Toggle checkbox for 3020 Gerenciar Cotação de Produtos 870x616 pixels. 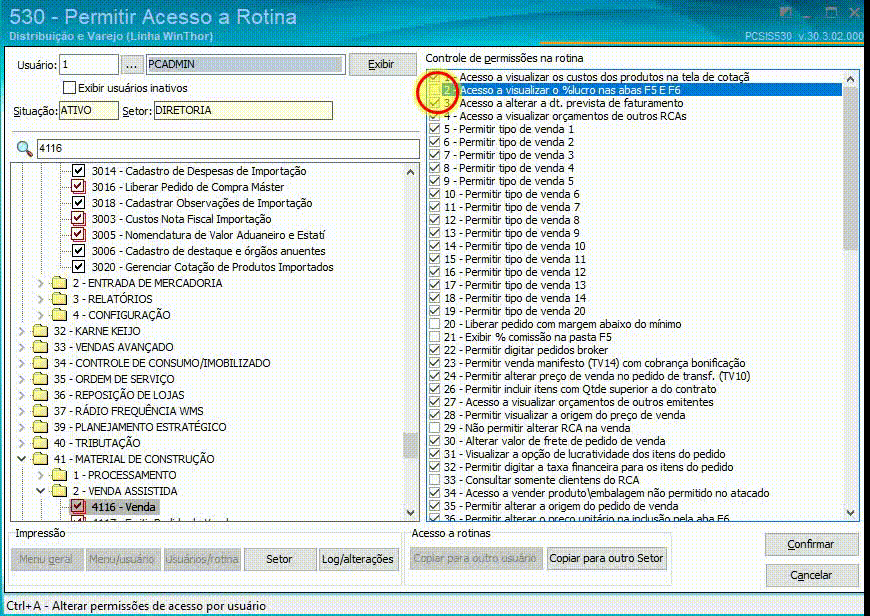tap(78, 267)
